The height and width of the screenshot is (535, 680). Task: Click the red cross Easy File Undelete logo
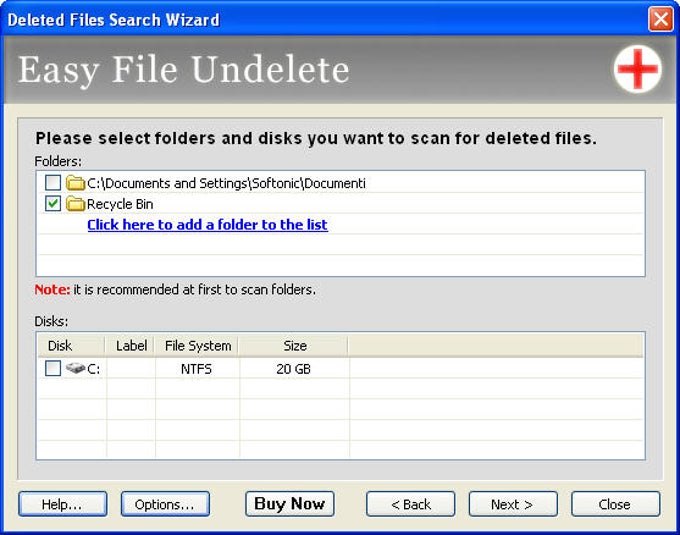pyautogui.click(x=638, y=69)
